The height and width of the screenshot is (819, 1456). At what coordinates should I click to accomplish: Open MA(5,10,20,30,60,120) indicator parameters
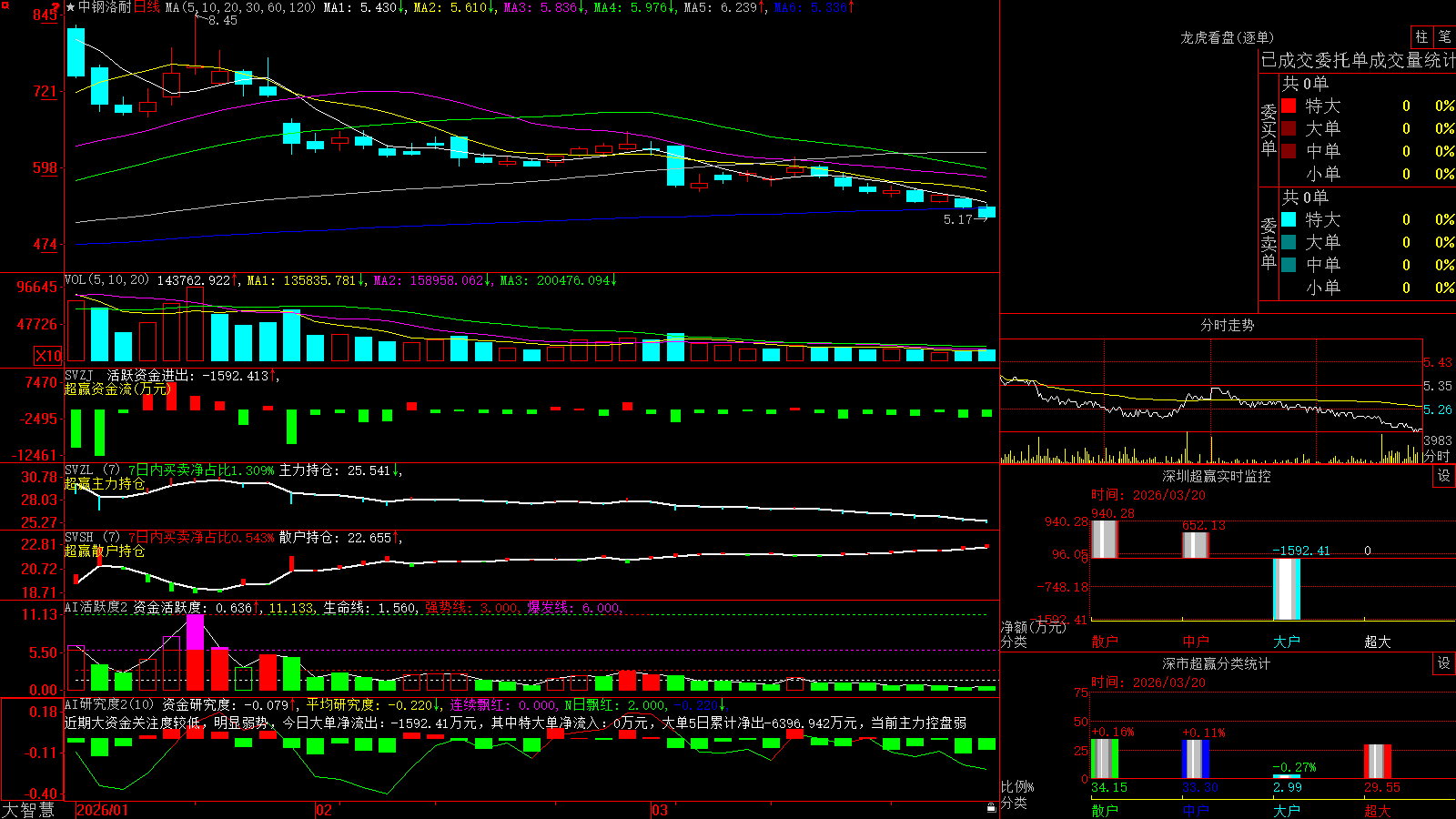point(240,7)
